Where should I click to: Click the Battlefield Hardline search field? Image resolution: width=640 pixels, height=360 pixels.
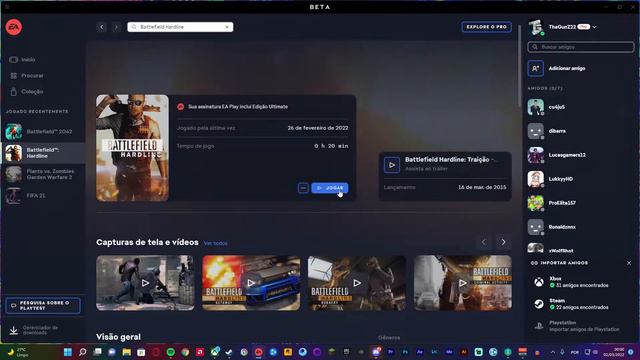click(180, 27)
